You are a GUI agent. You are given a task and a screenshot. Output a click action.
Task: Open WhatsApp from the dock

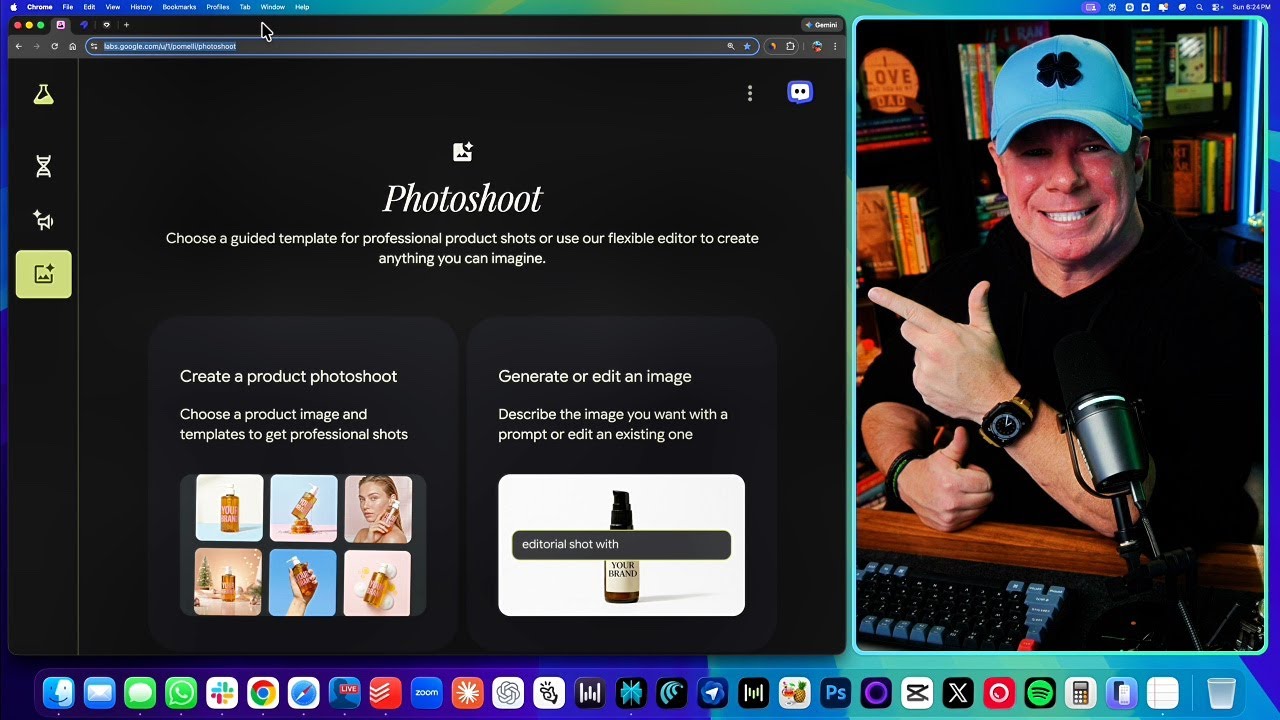pyautogui.click(x=181, y=693)
